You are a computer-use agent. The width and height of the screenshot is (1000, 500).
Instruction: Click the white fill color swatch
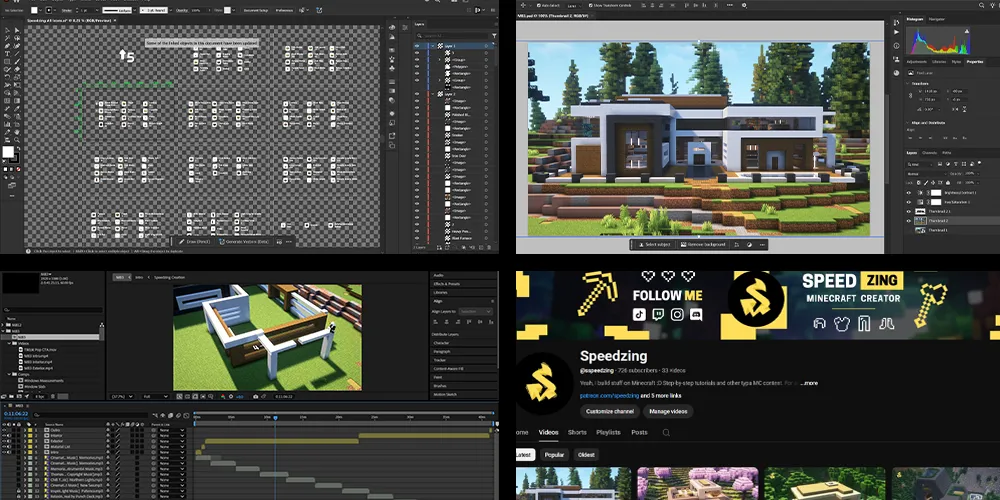8,152
